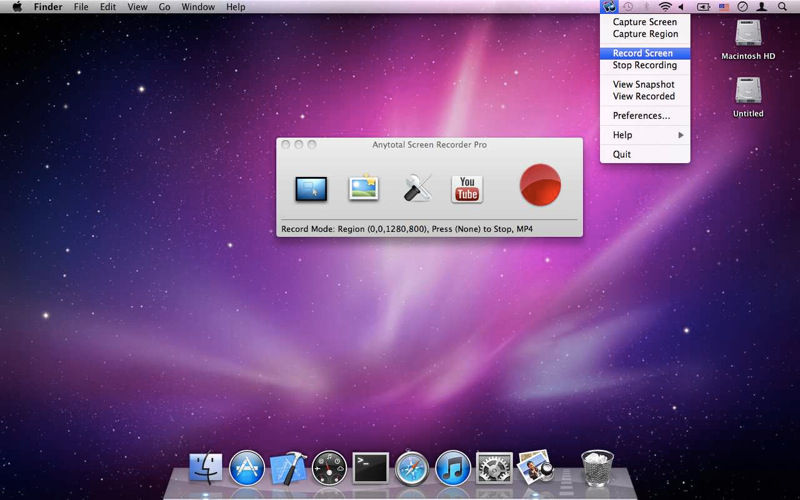Image resolution: width=800 pixels, height=500 pixels.
Task: Quit the recorder via menu
Action: (645, 154)
